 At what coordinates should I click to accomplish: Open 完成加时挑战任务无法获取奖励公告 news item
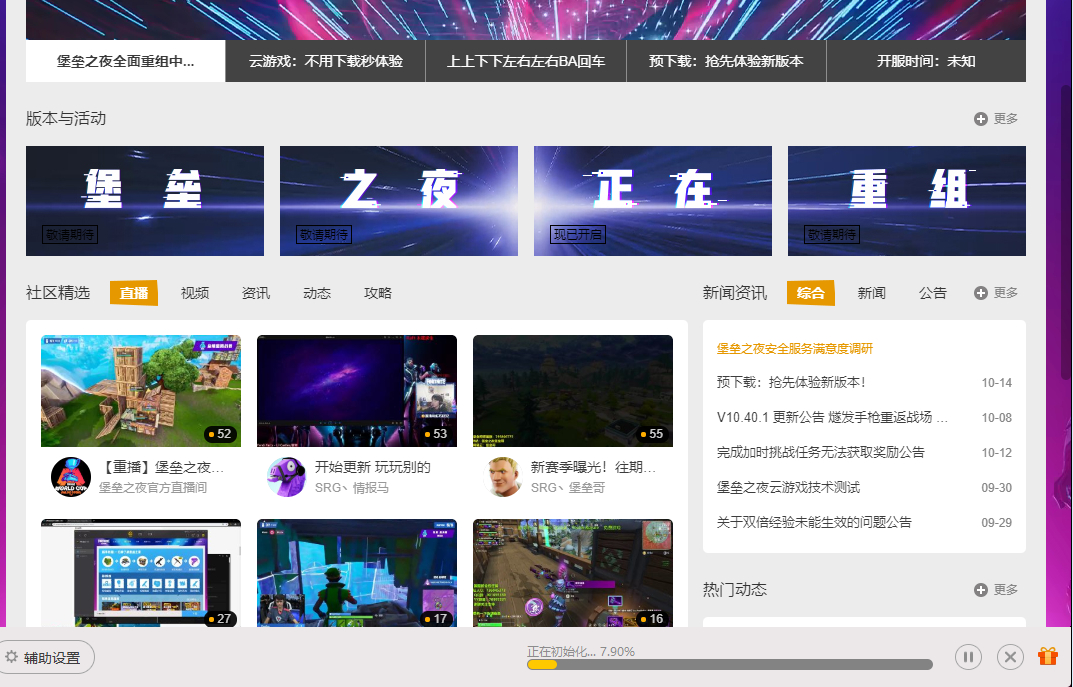pyautogui.click(x=820, y=452)
